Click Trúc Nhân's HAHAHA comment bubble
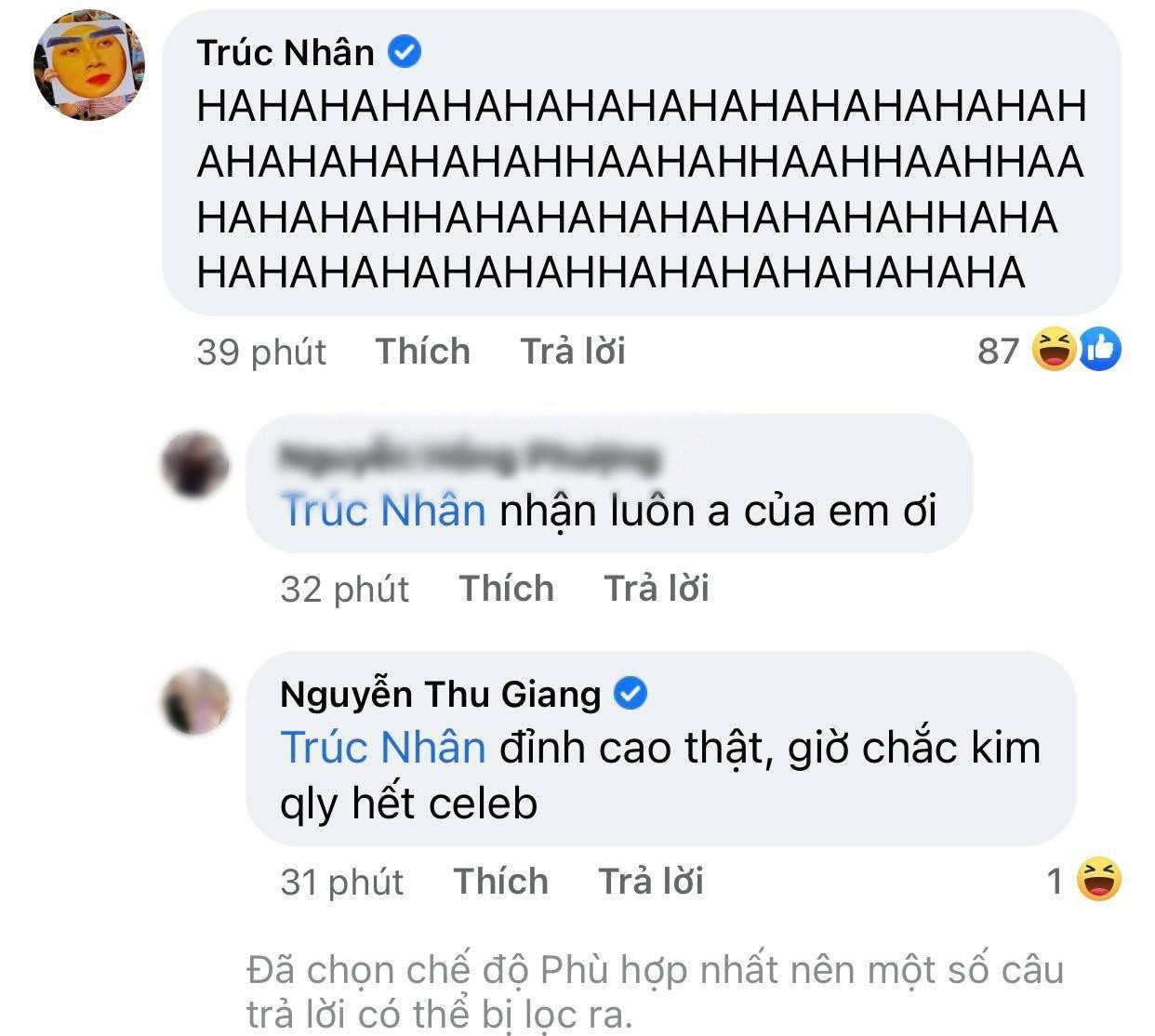The width and height of the screenshot is (1155, 1036). 642,186
